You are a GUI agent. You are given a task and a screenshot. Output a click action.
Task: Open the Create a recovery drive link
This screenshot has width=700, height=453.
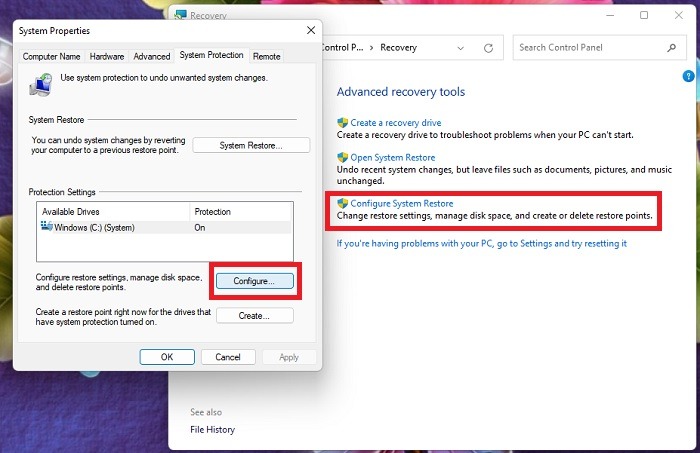click(396, 123)
